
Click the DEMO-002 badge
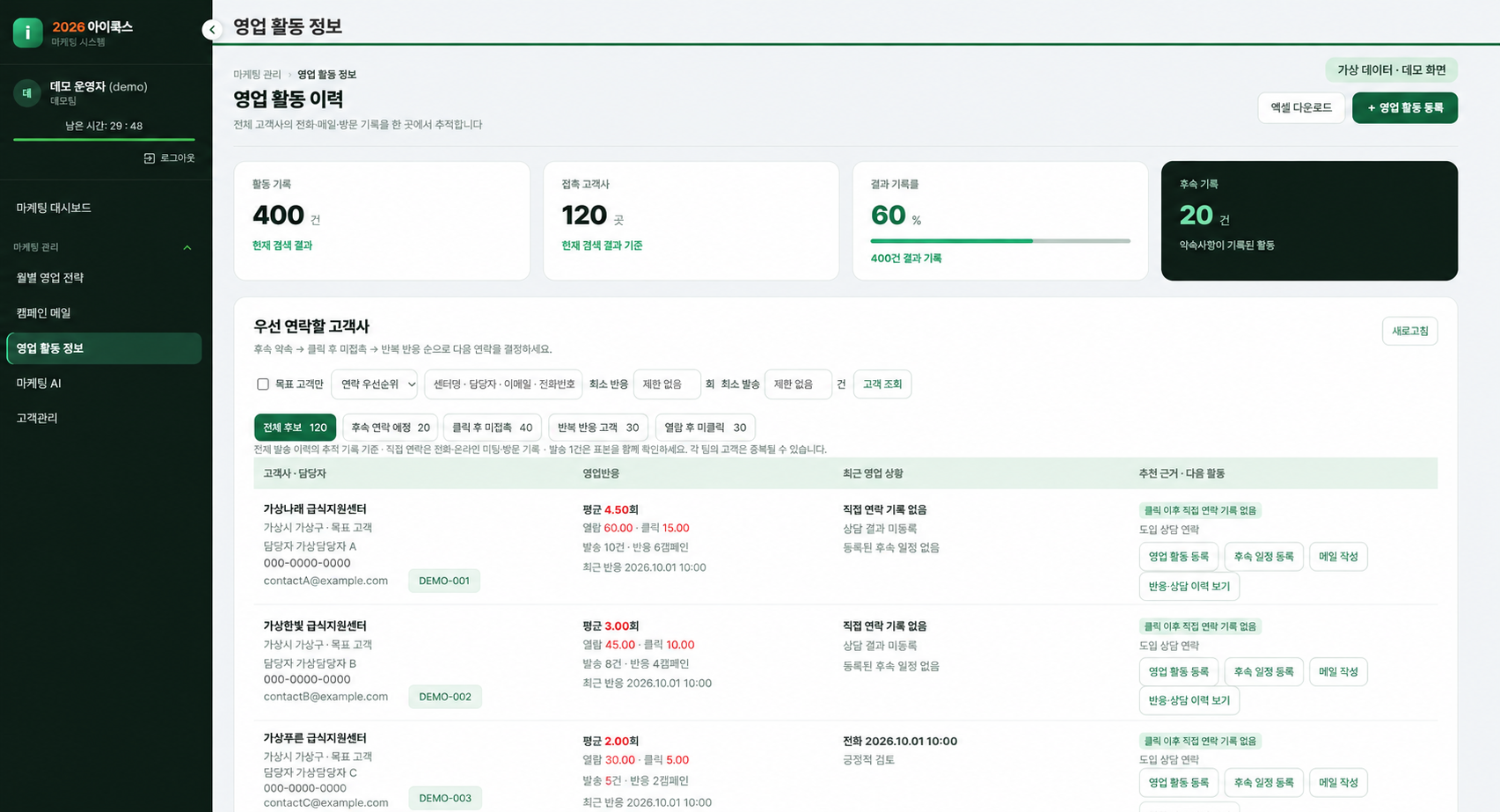(x=445, y=697)
